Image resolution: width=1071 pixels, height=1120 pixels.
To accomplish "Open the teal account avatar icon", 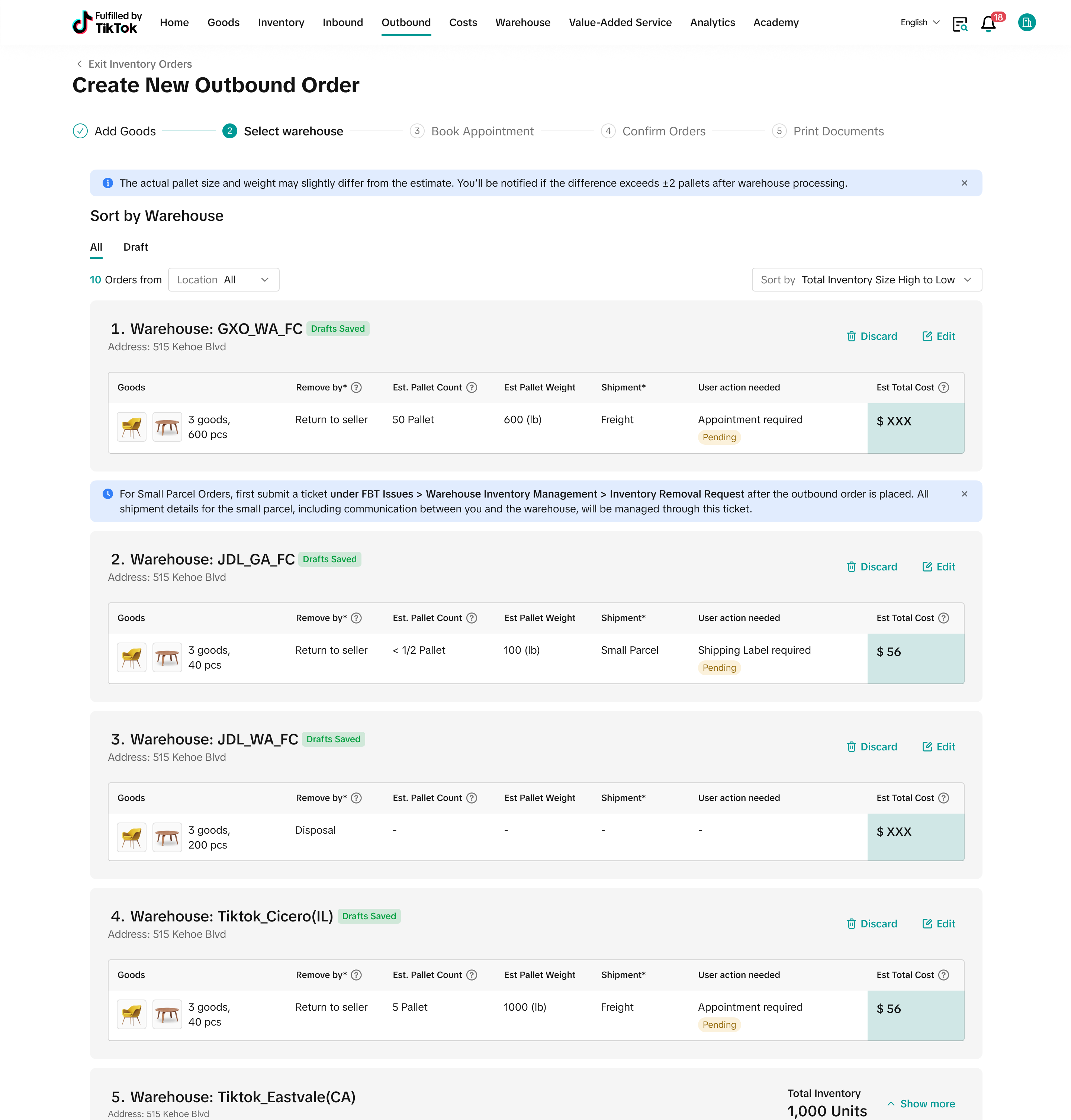I will (x=1026, y=22).
